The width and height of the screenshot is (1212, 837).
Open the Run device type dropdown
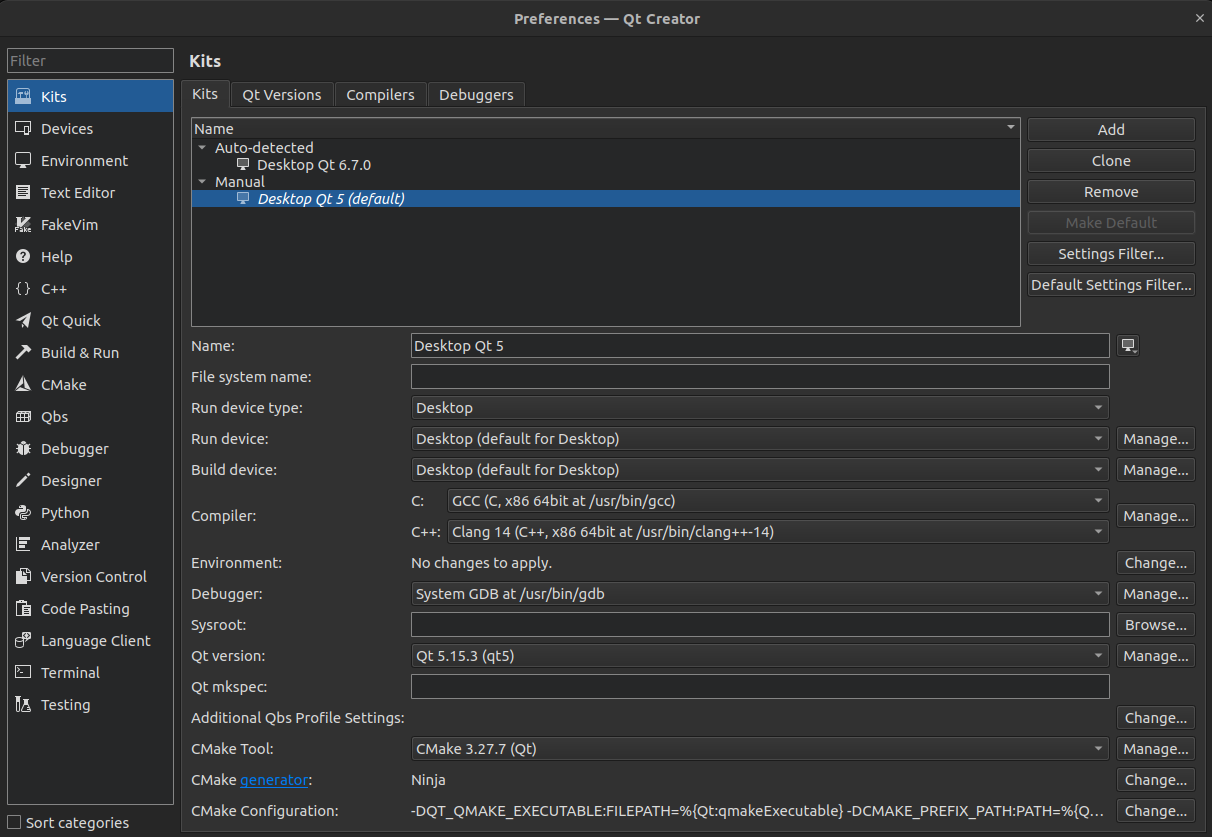point(760,408)
